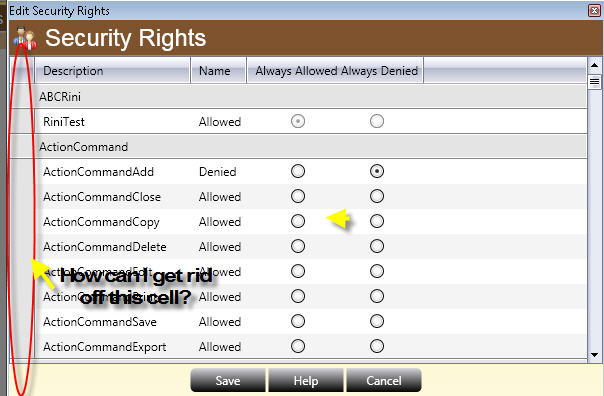This screenshot has height=396, width=604.
Task: Click the Allowed value for RiniTest
Action: [220, 122]
